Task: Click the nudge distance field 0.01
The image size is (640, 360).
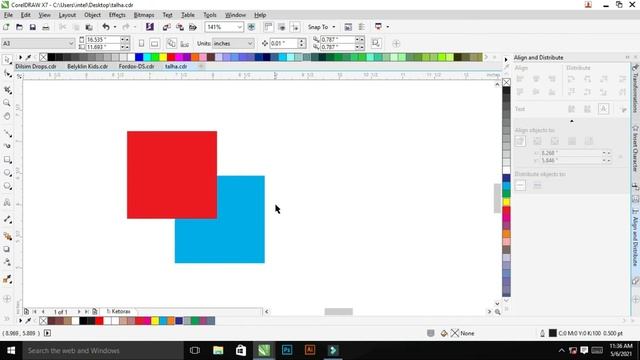Action: 283,43
